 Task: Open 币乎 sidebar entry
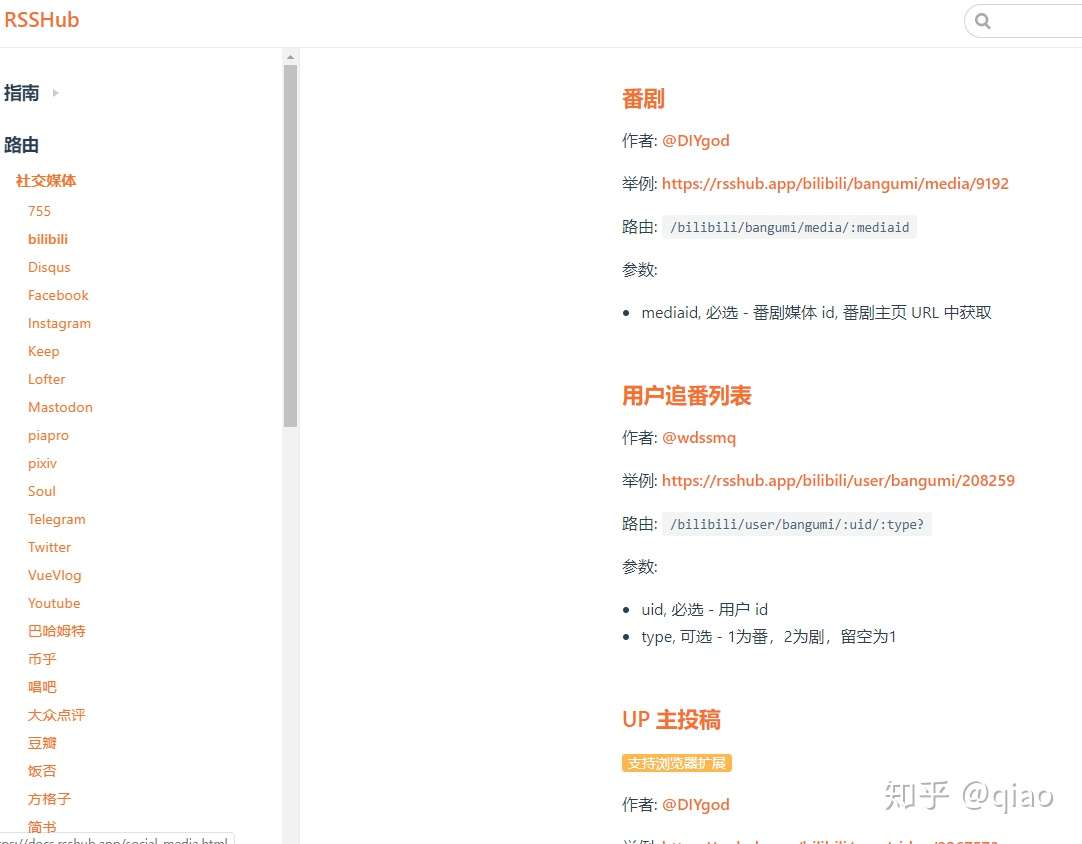pos(42,659)
